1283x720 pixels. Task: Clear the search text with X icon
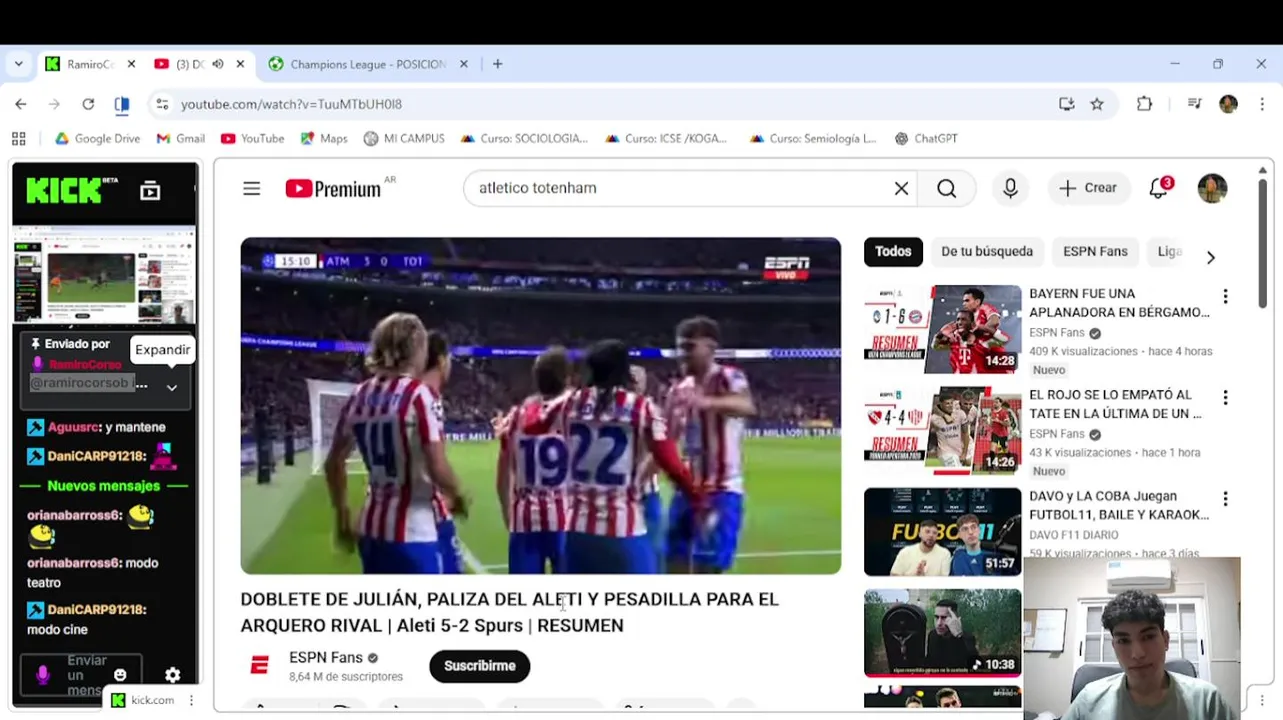pyautogui.click(x=901, y=188)
